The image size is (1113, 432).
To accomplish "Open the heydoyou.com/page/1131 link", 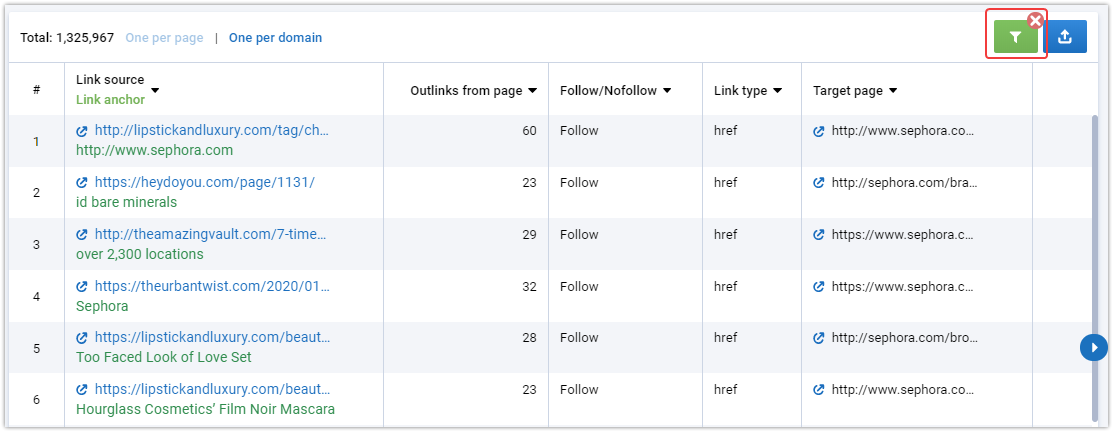I will click(204, 182).
